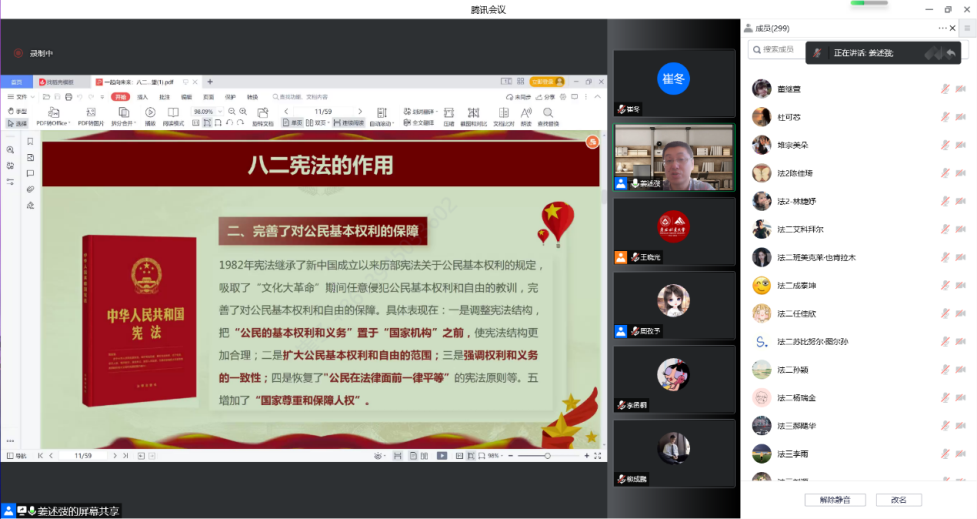Toggle microphone mute for member 杜可芯

coord(945,117)
